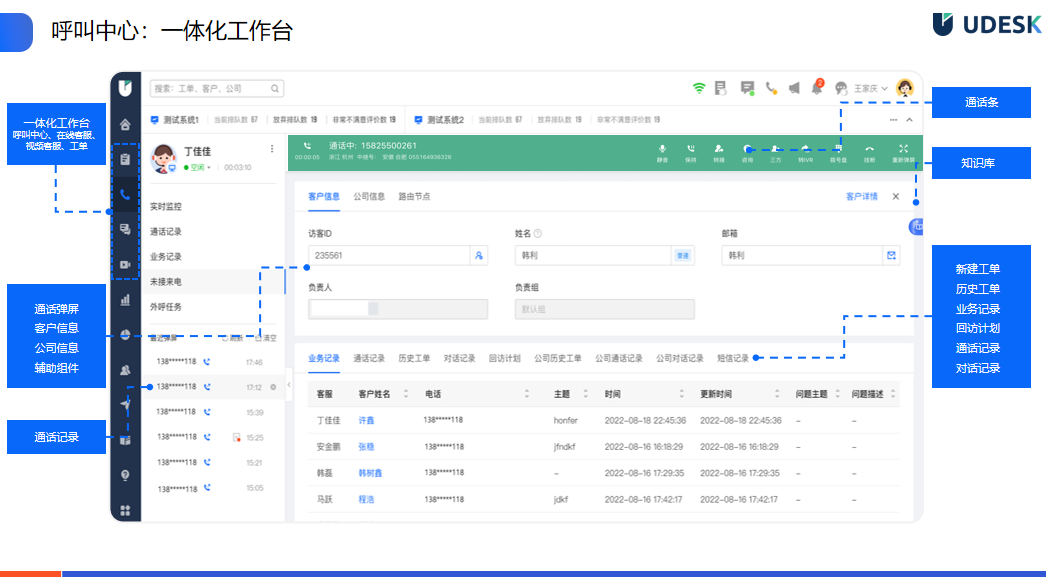Viewport: 1046px width, 577px height.
Task: Open call center phone icon in left sidebar
Action: pos(125,194)
